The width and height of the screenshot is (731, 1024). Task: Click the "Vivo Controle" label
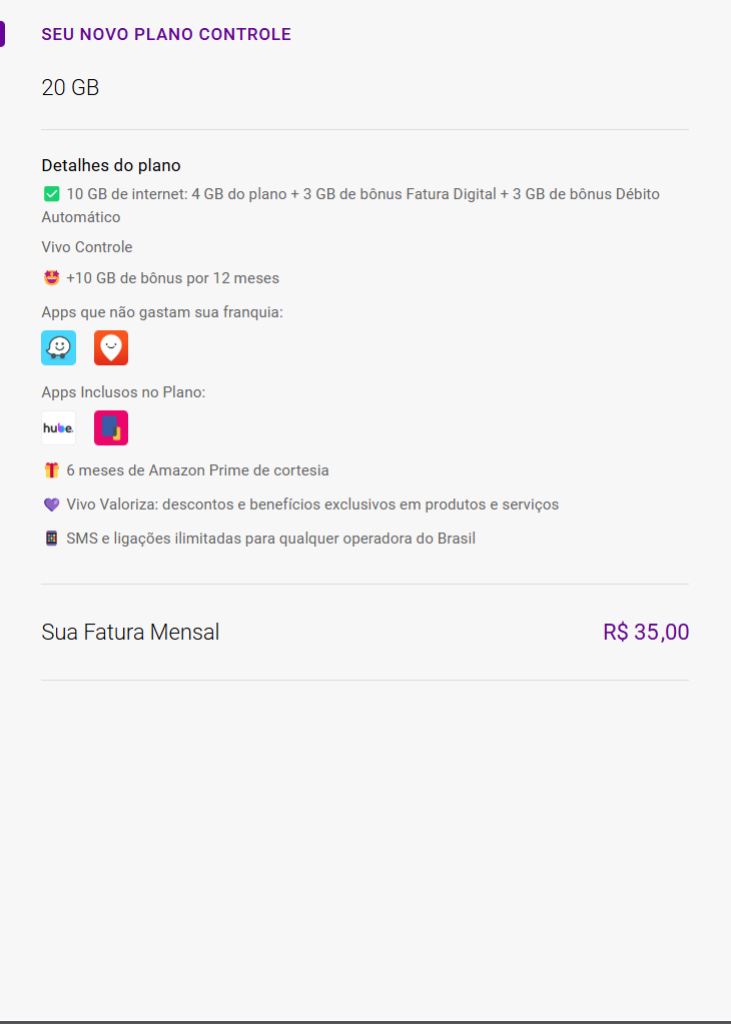(87, 247)
